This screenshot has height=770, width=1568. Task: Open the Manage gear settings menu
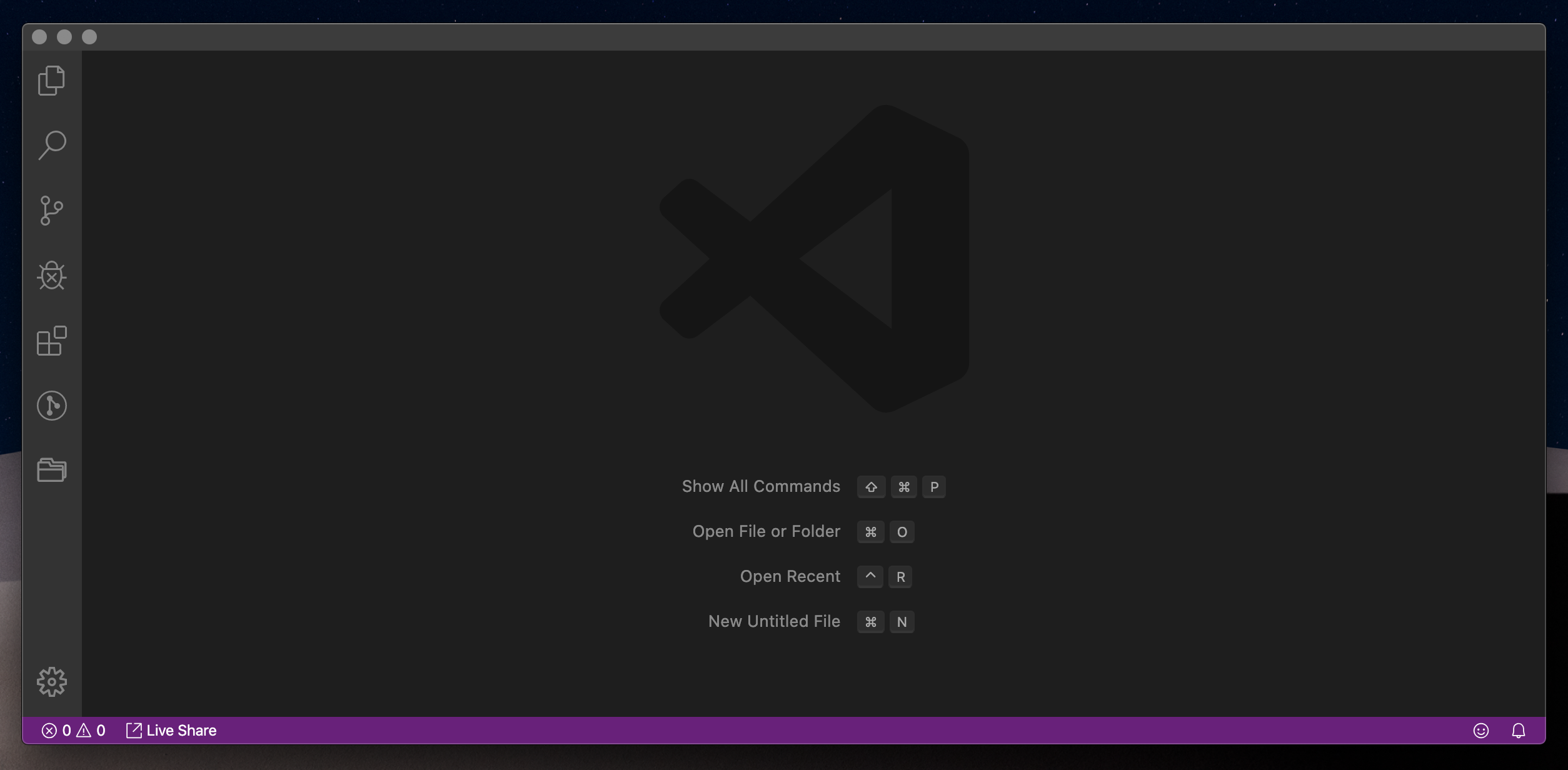[51, 681]
